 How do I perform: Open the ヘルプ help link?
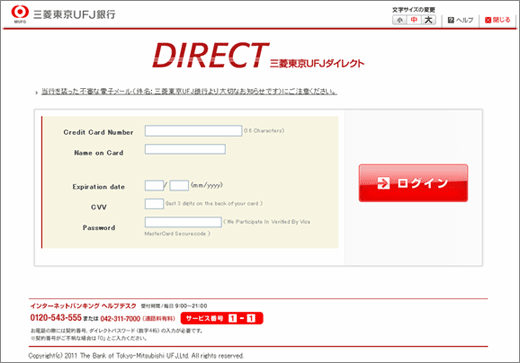(x=460, y=20)
